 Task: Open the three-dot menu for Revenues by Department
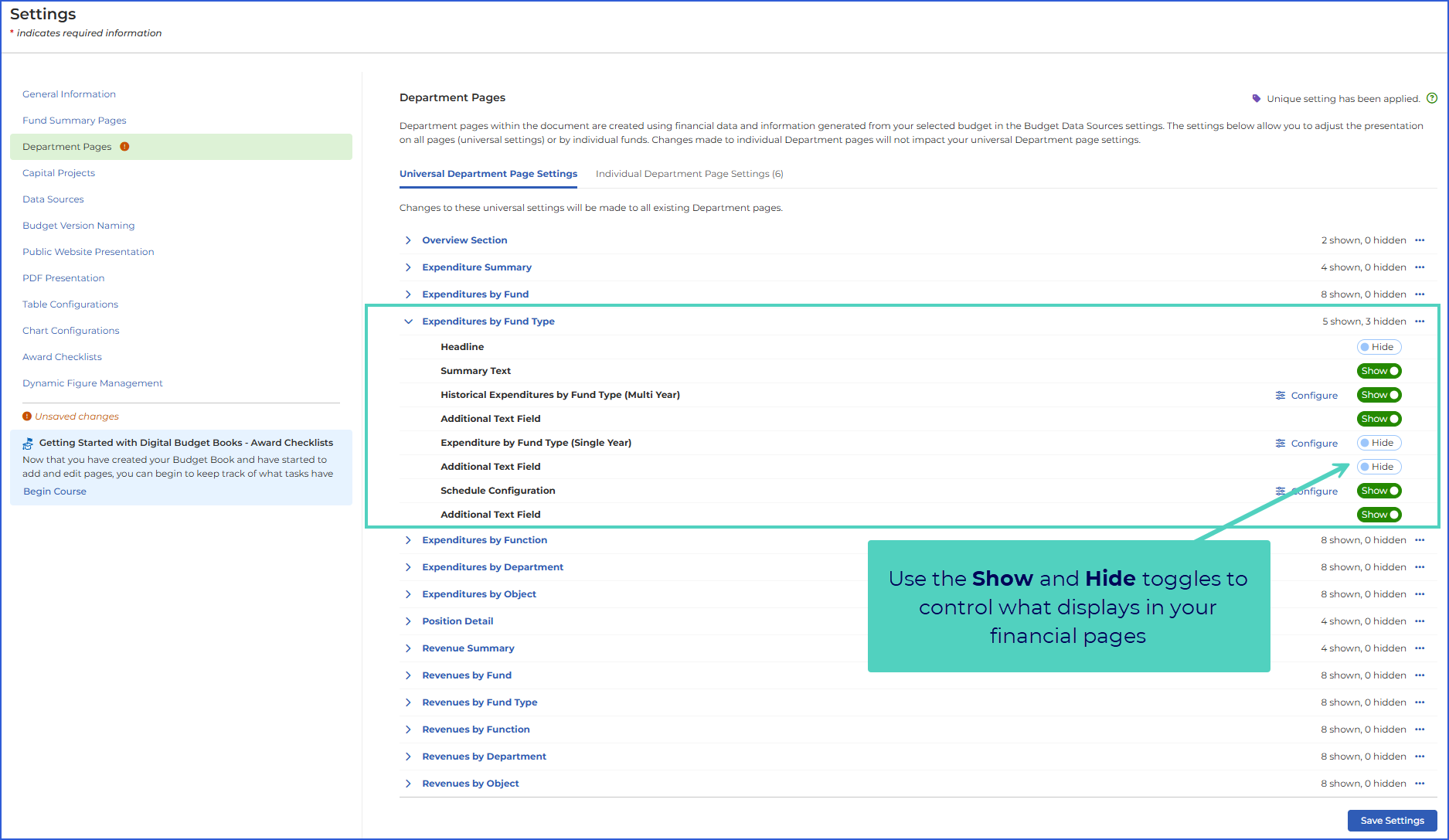point(1420,757)
